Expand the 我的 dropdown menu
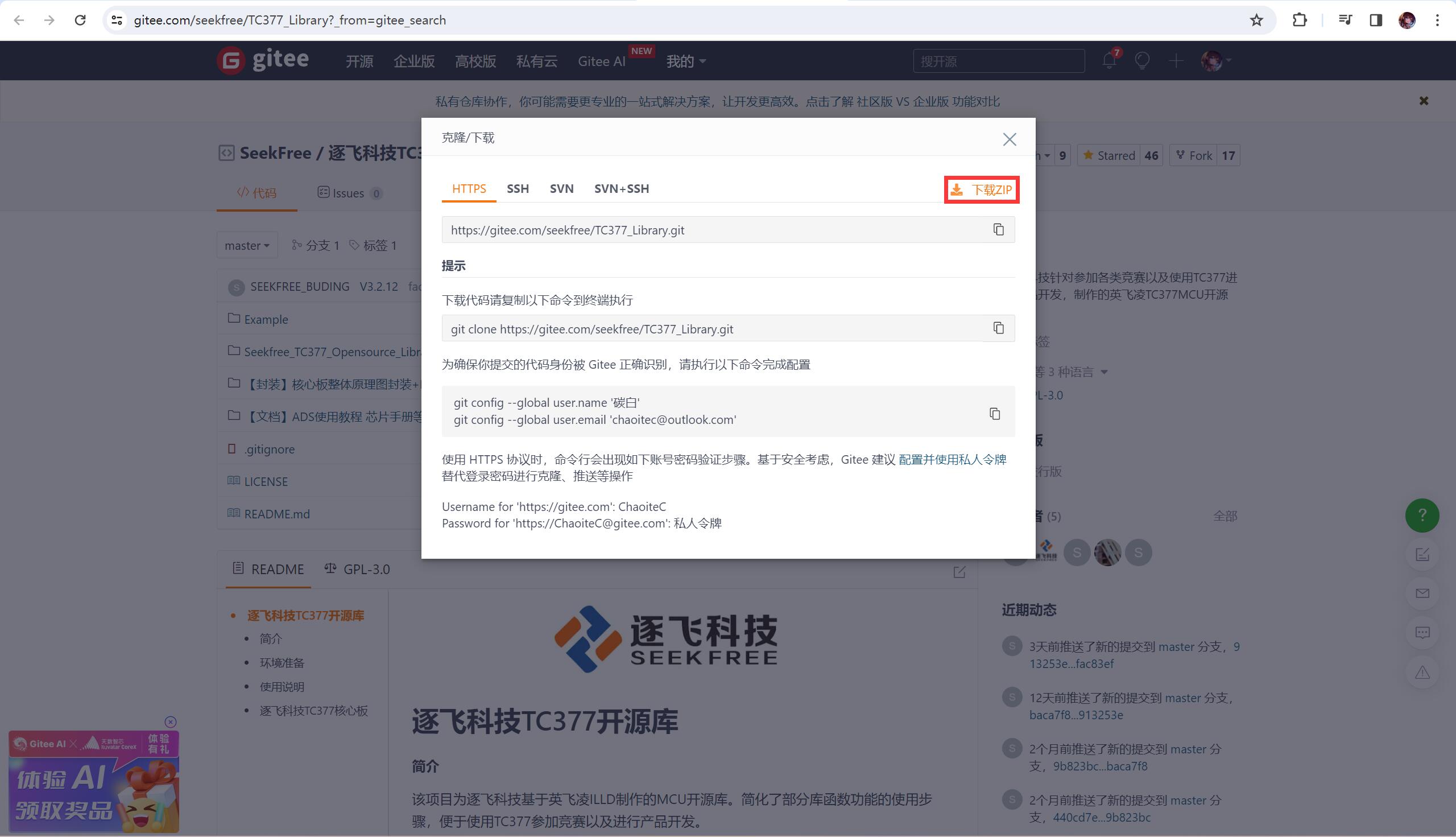 [685, 61]
